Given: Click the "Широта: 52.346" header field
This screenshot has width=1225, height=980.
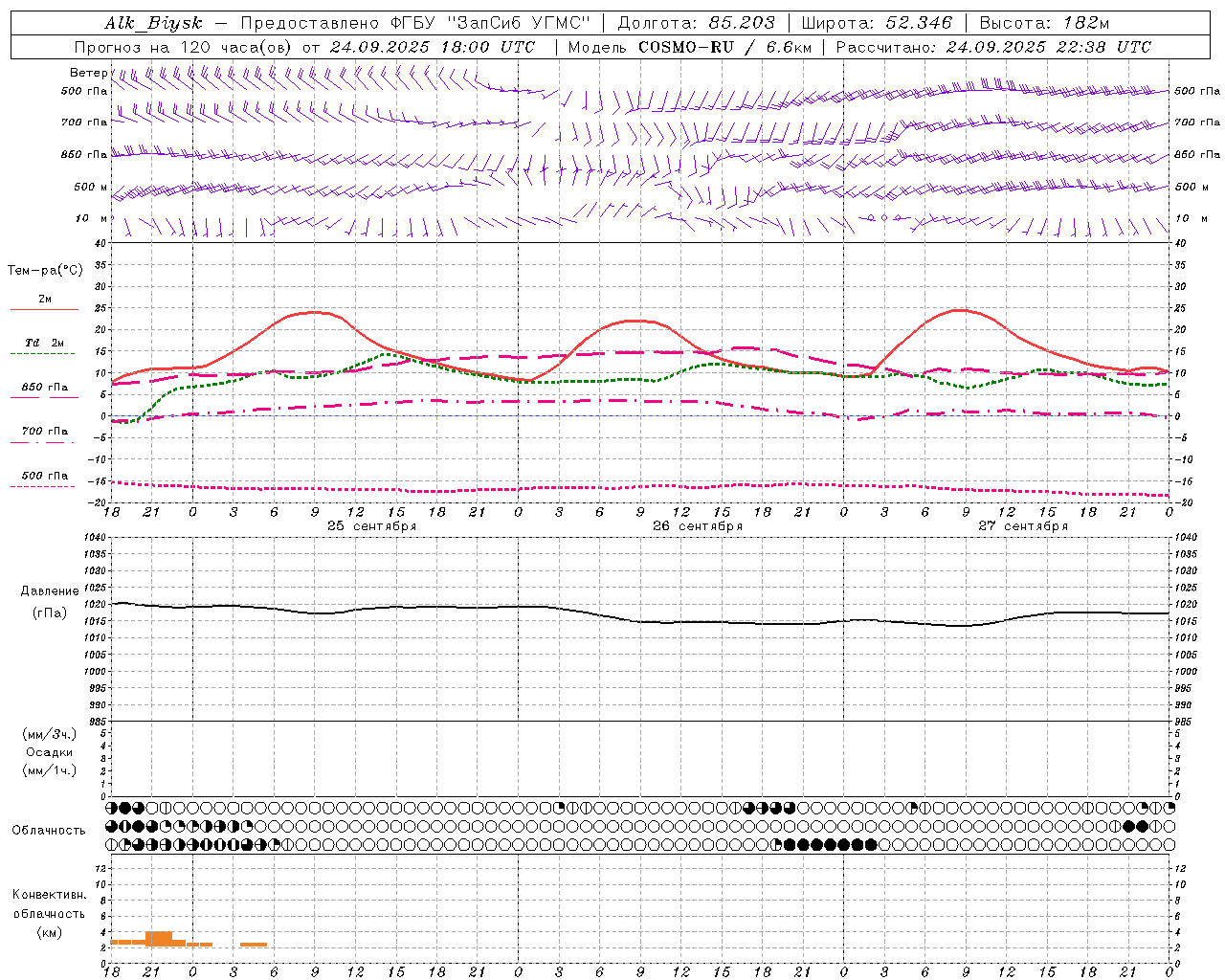Looking at the screenshot, I should coord(877,23).
